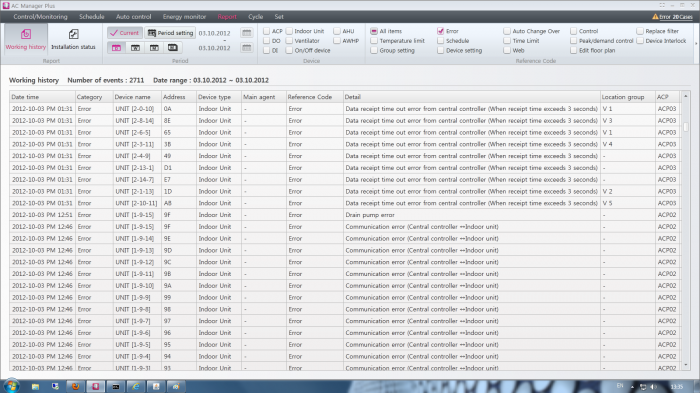Show hidden system tray icons
The height and width of the screenshot is (393, 700).
[632, 387]
